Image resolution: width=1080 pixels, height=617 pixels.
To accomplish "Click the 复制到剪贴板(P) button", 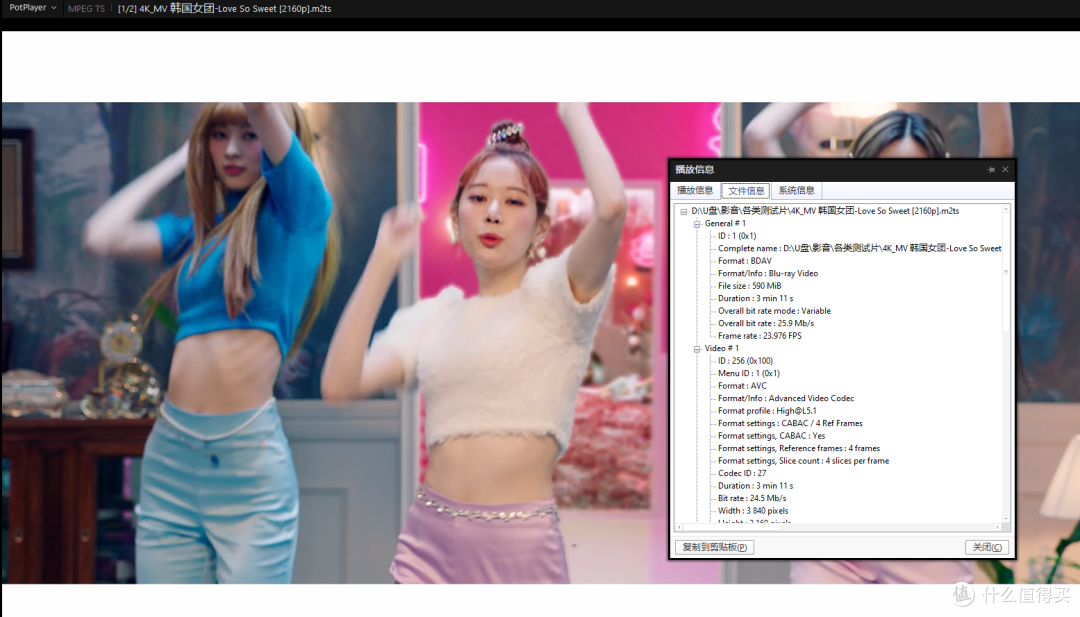I will [714, 547].
